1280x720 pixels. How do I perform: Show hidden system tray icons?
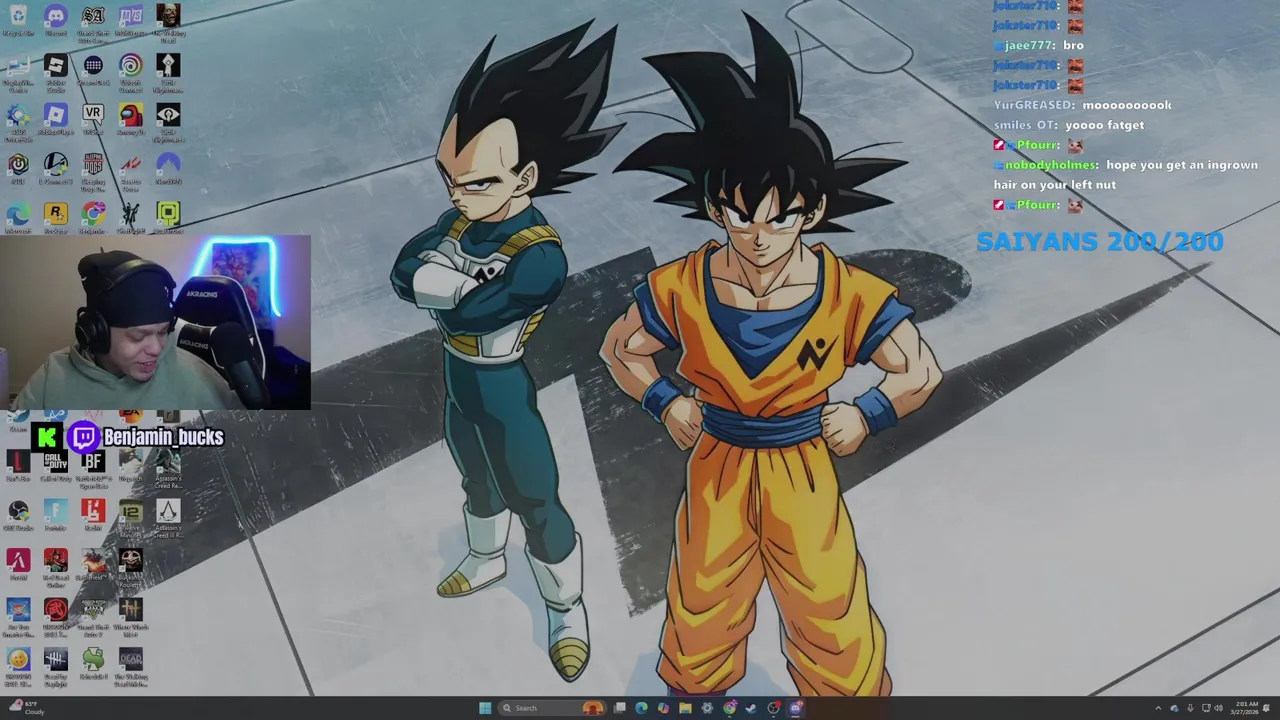(x=1160, y=708)
